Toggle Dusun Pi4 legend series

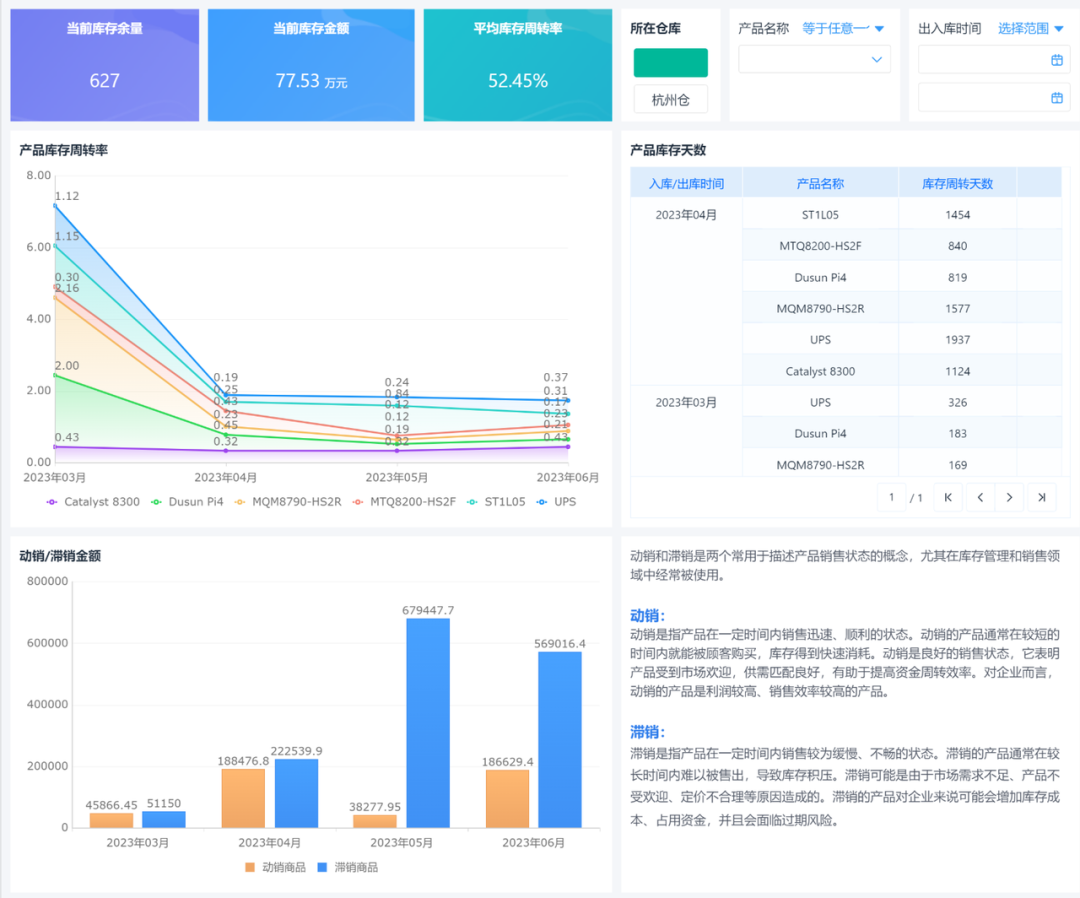click(x=187, y=502)
